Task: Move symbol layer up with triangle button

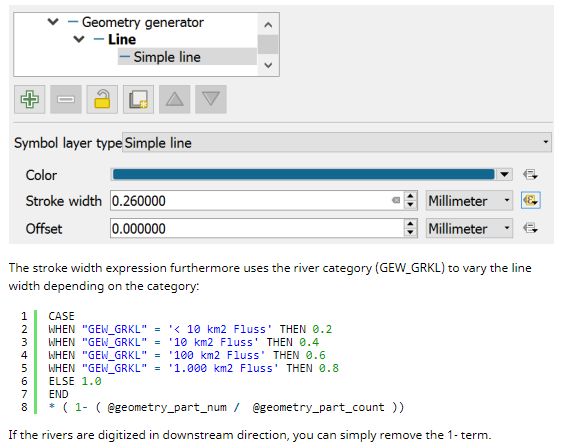Action: [175, 99]
